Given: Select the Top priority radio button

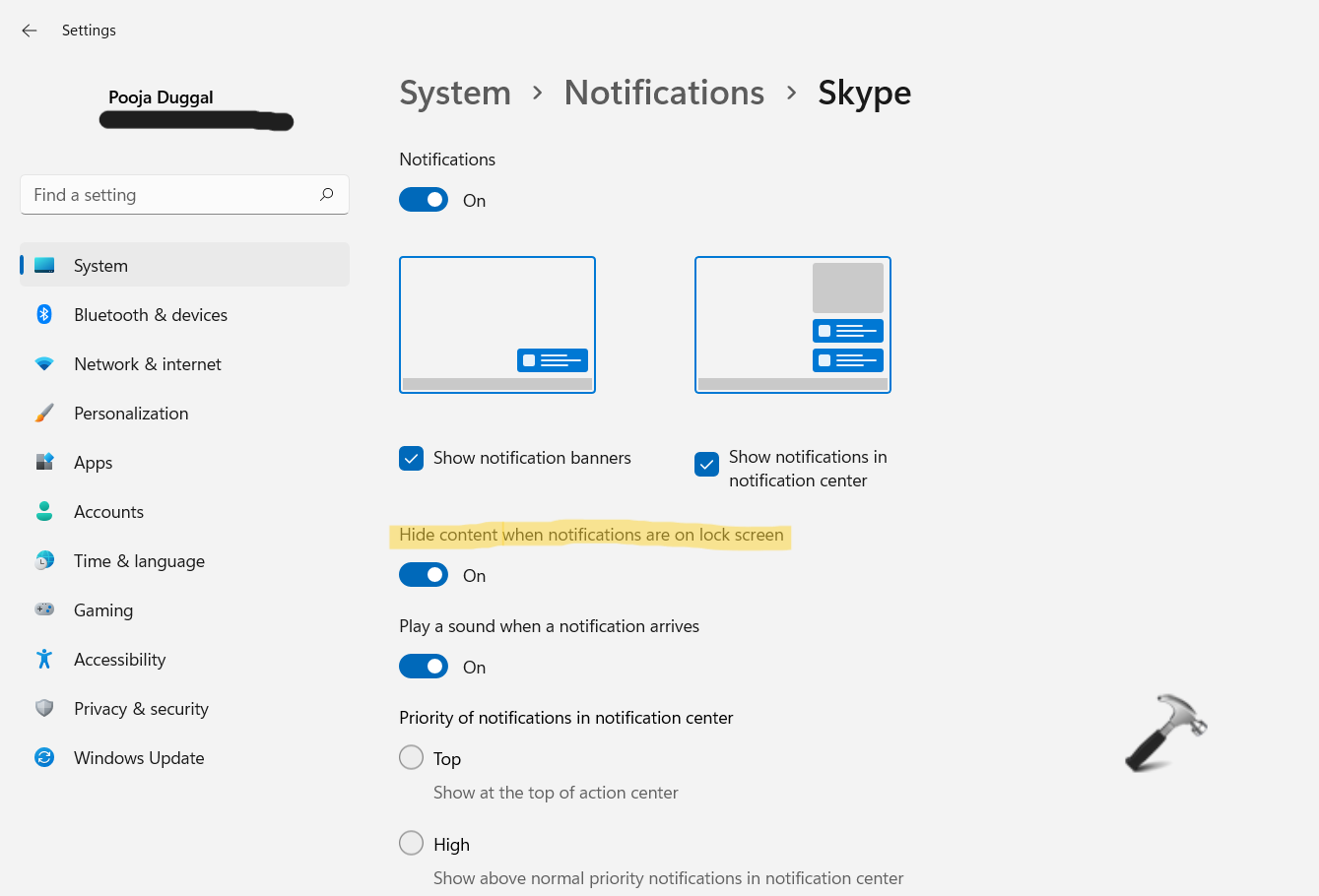Looking at the screenshot, I should point(411,757).
